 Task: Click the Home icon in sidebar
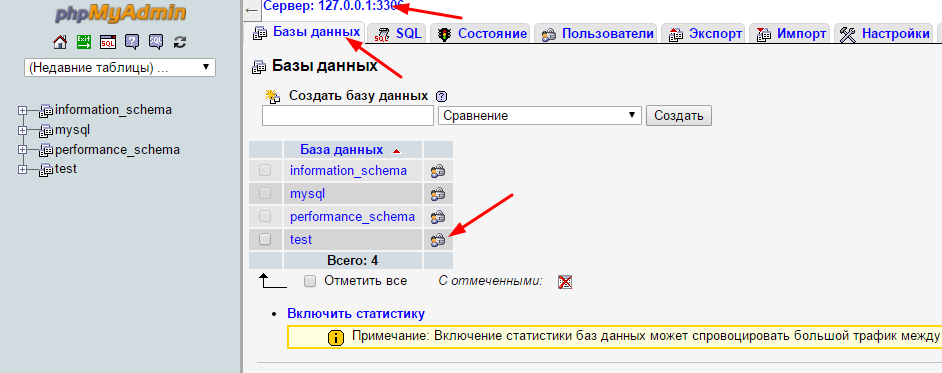point(59,42)
